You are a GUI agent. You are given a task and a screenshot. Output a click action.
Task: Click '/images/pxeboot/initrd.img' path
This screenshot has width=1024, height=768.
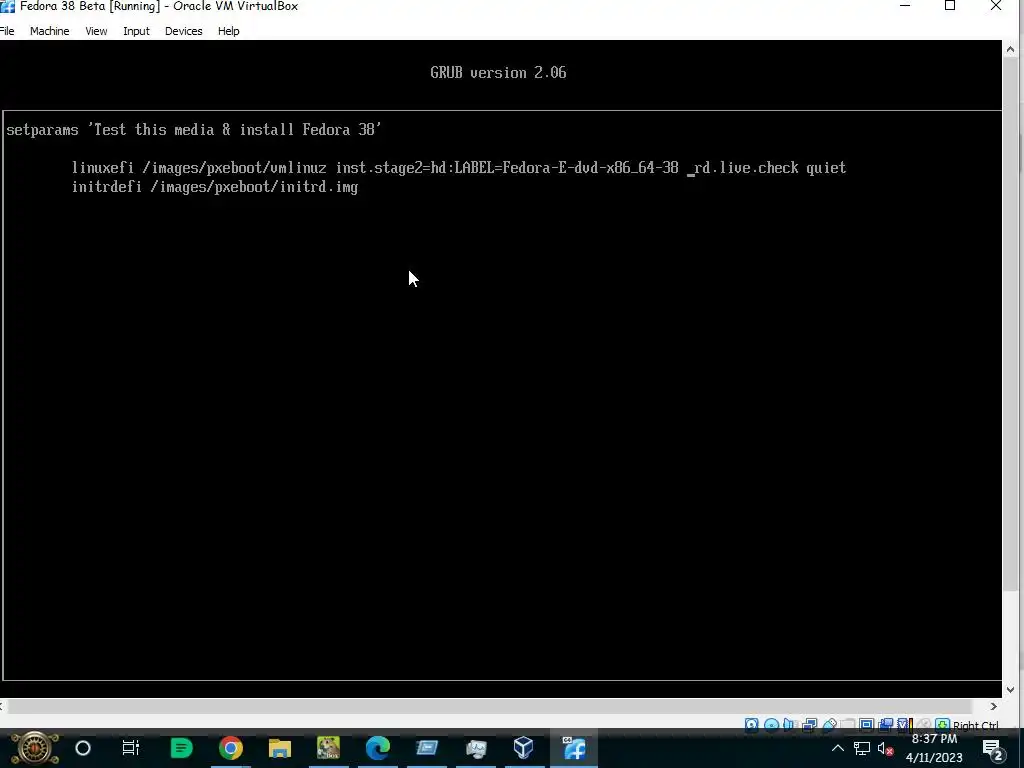coord(254,187)
